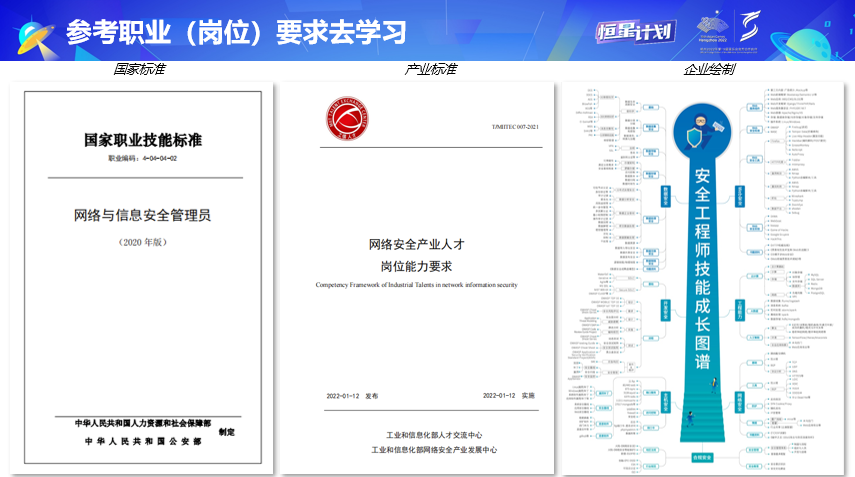Click the 2022-01-12 发布 date text
The width and height of the screenshot is (855, 477).
[x=352, y=396]
